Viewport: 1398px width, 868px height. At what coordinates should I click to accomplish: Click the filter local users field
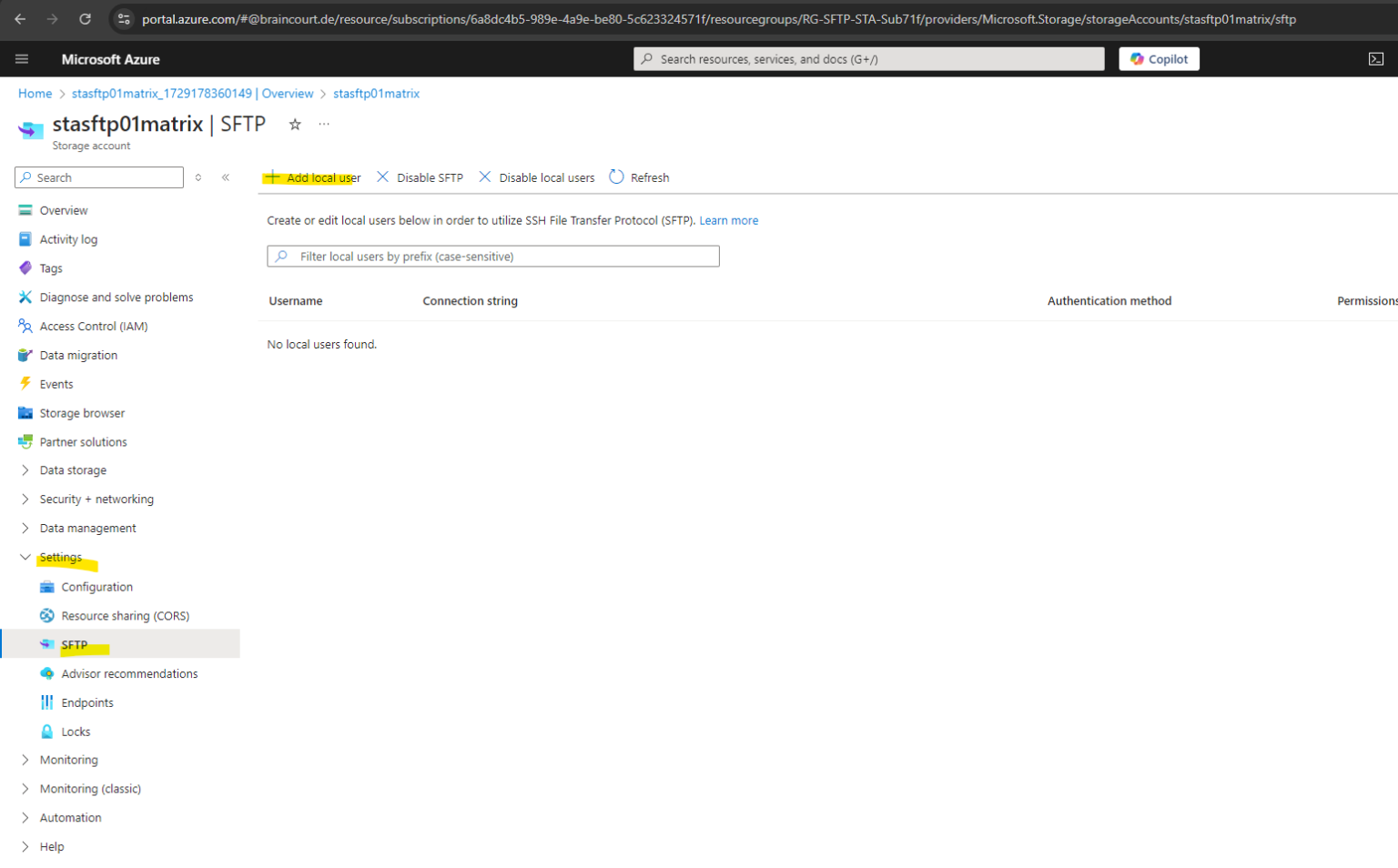pos(492,256)
